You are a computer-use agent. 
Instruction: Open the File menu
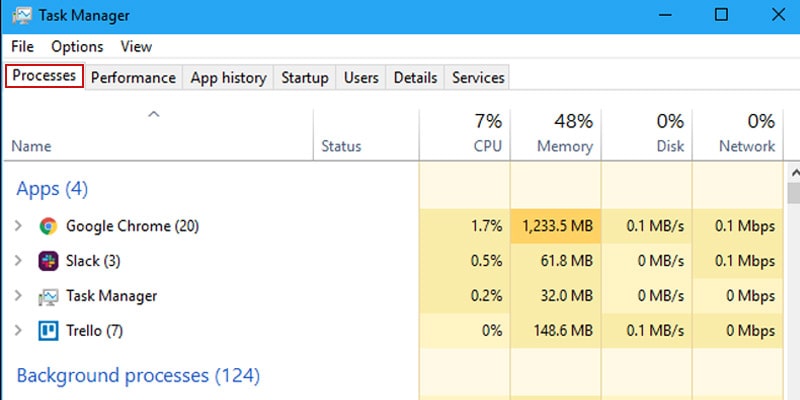click(22, 47)
